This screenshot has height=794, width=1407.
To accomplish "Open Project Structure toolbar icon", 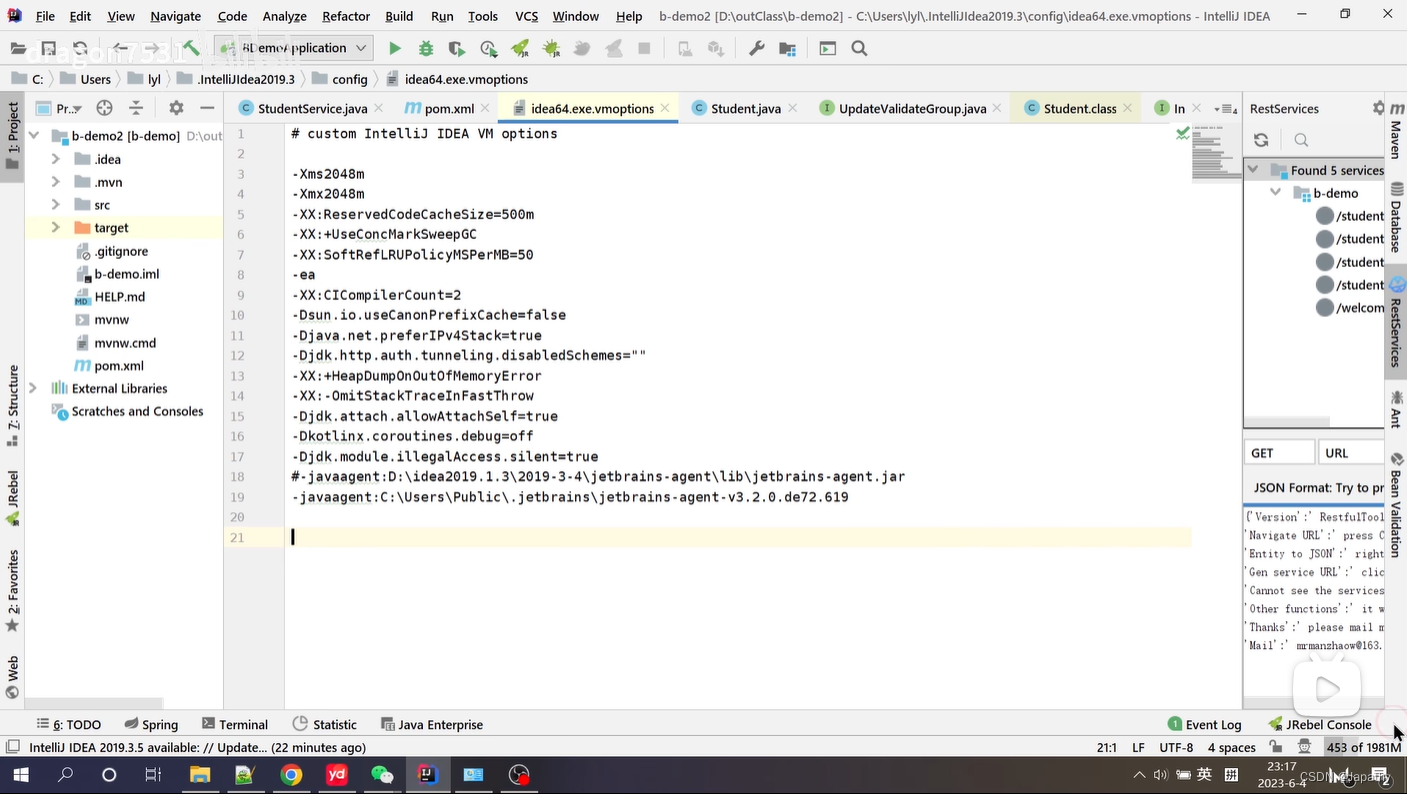I will point(788,48).
